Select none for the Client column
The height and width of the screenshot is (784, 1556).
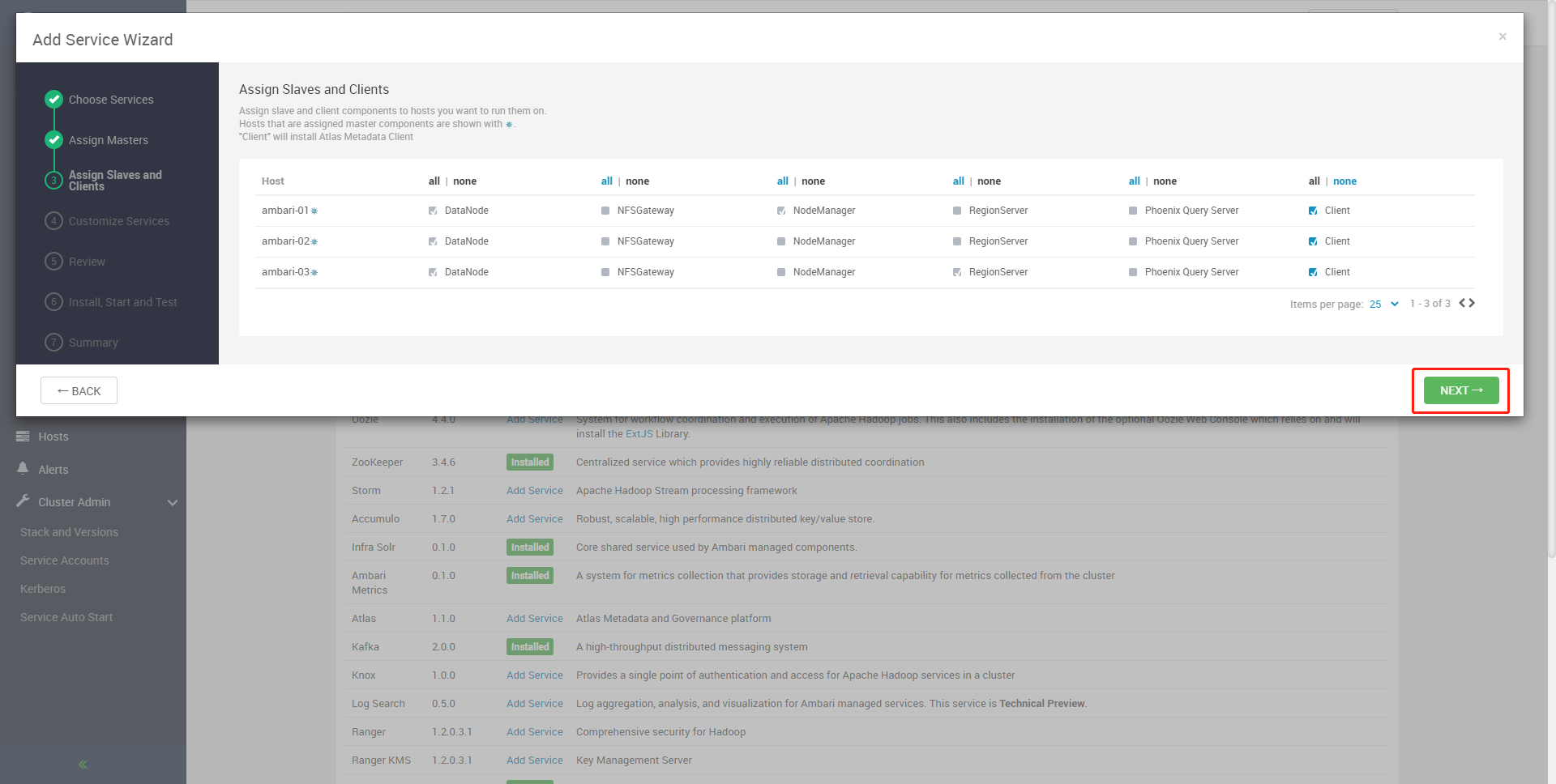click(x=1344, y=181)
